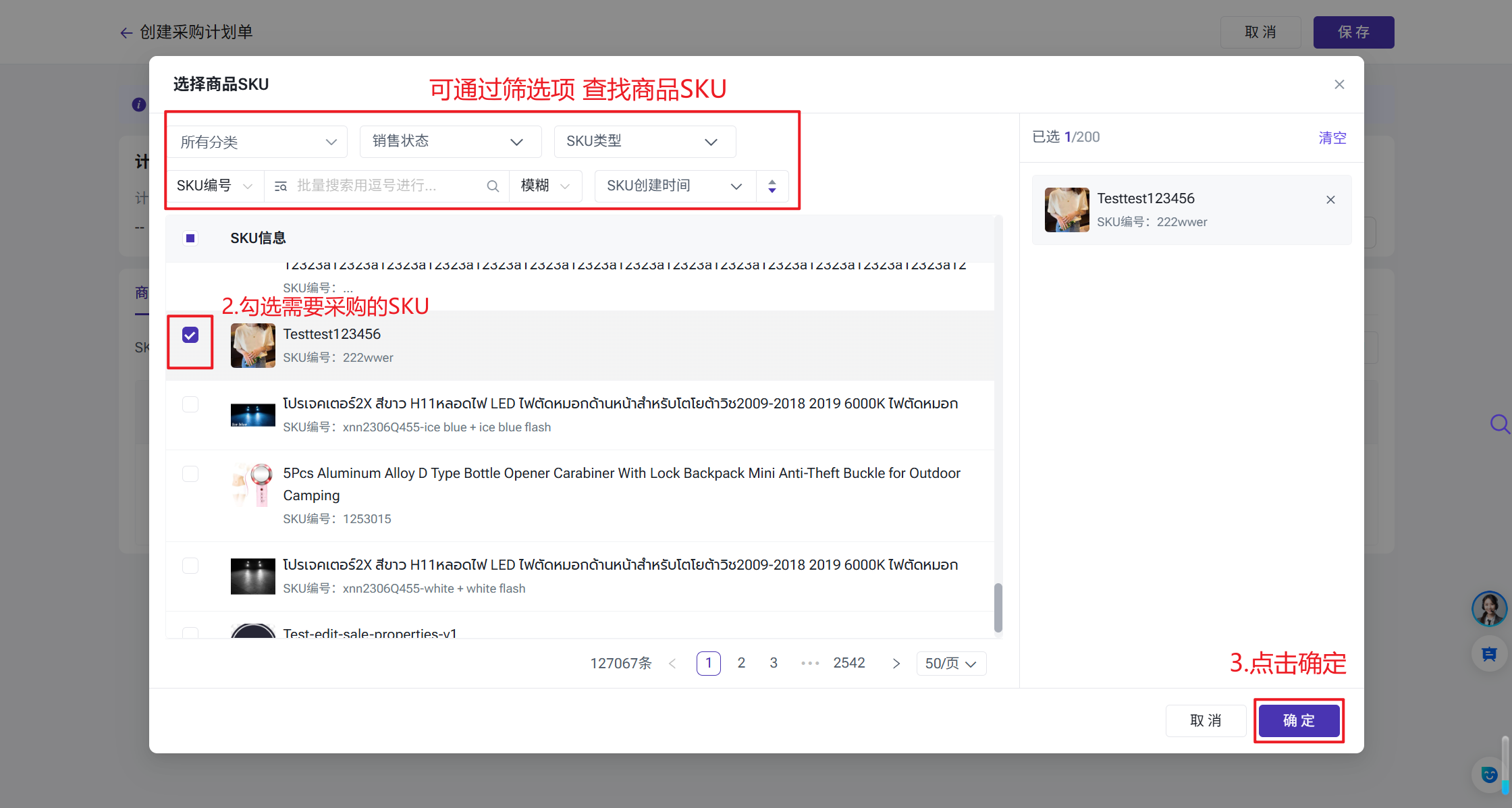Go to page 2 of results

click(x=741, y=663)
